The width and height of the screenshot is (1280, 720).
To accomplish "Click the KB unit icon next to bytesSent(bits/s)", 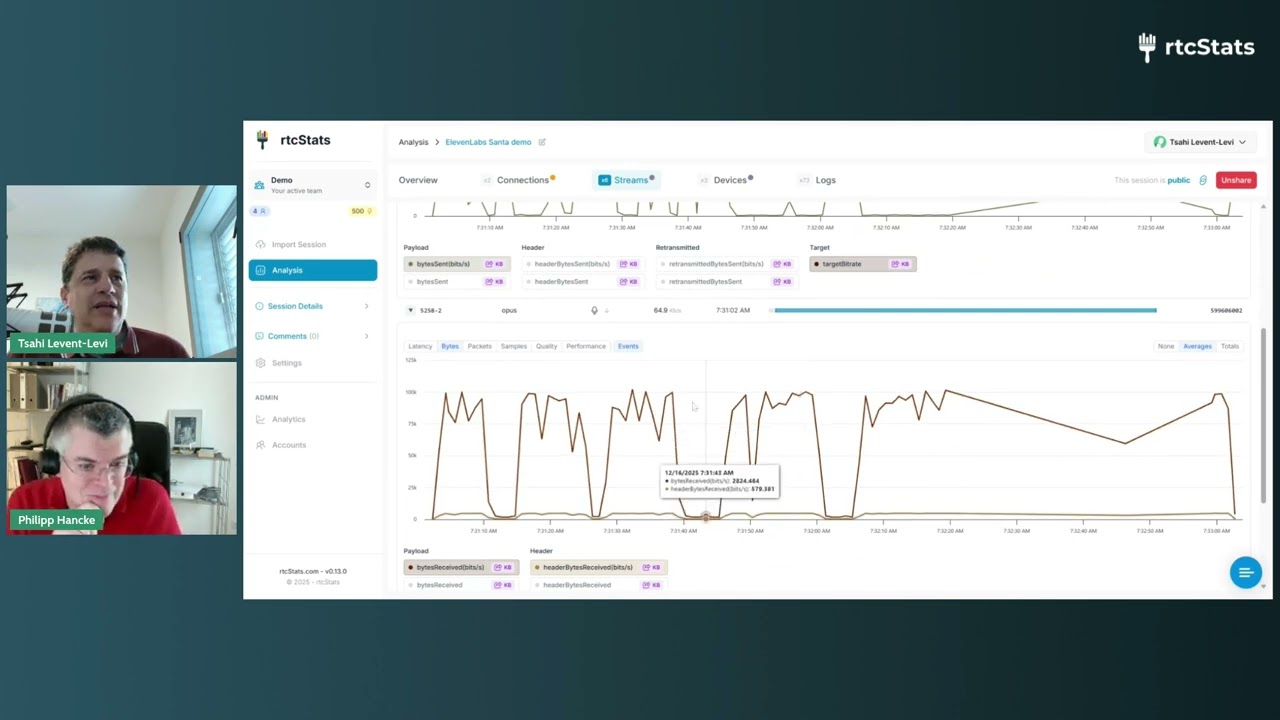I will click(x=495, y=264).
